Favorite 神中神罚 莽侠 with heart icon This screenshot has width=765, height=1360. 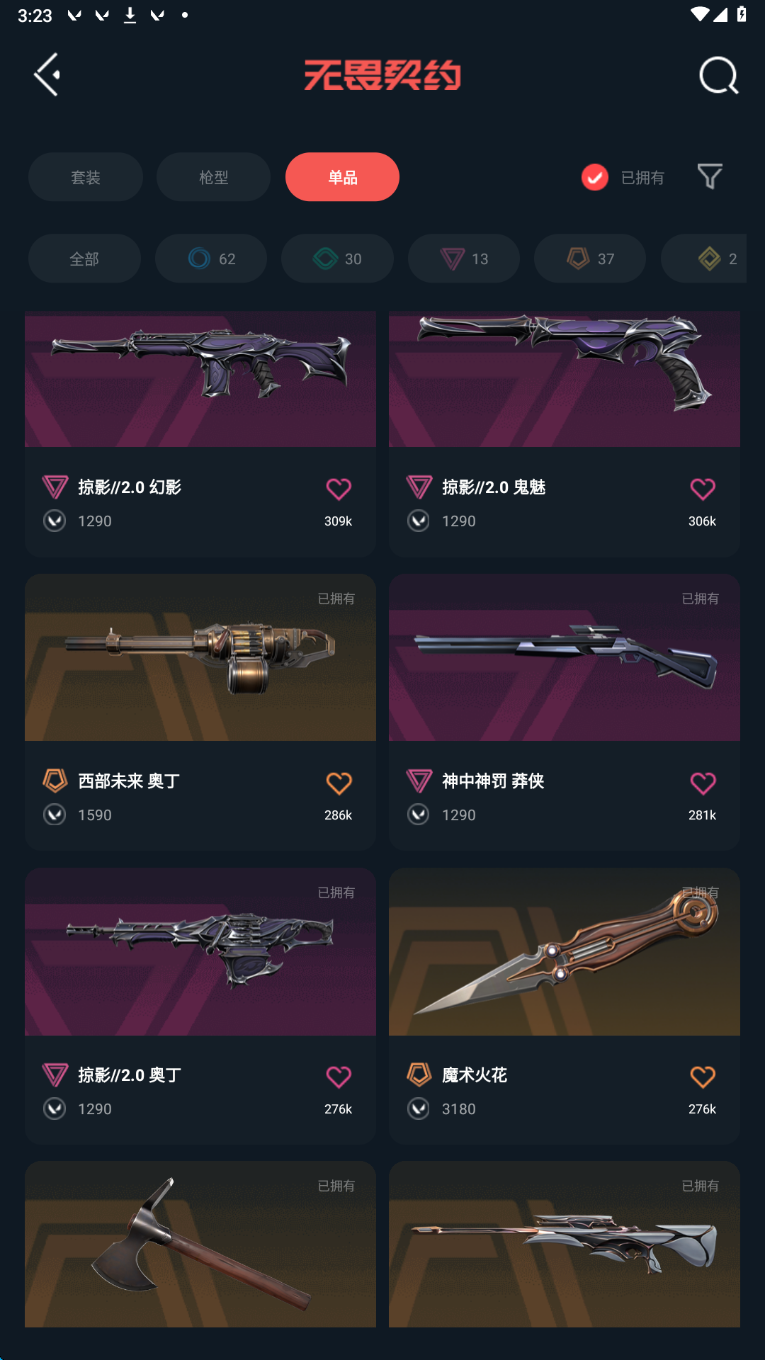point(703,782)
